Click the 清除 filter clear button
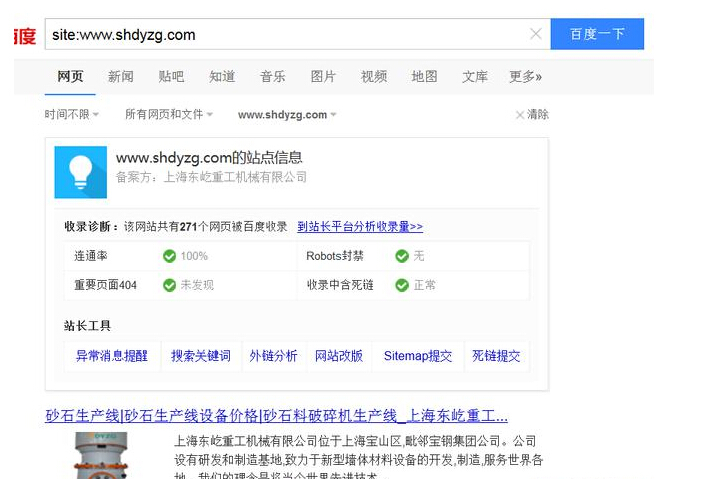This screenshot has height=479, width=722. (x=532, y=114)
